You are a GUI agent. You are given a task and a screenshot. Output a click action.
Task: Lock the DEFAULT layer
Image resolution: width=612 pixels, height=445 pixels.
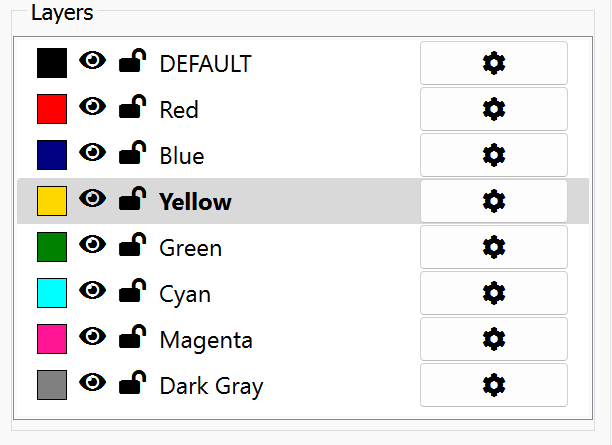(132, 61)
